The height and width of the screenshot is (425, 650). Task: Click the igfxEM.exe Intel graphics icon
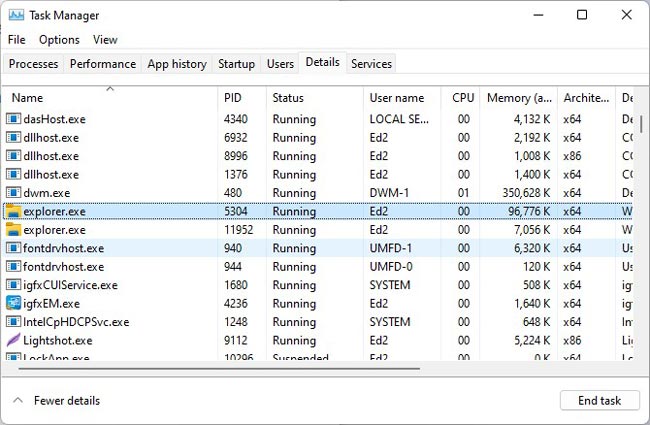pos(13,303)
